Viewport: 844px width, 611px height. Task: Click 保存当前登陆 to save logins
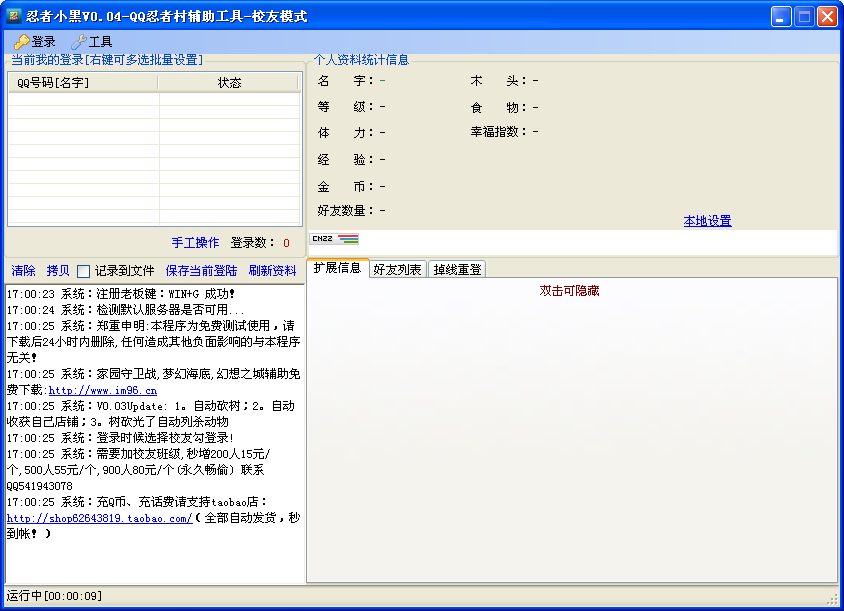[x=201, y=271]
